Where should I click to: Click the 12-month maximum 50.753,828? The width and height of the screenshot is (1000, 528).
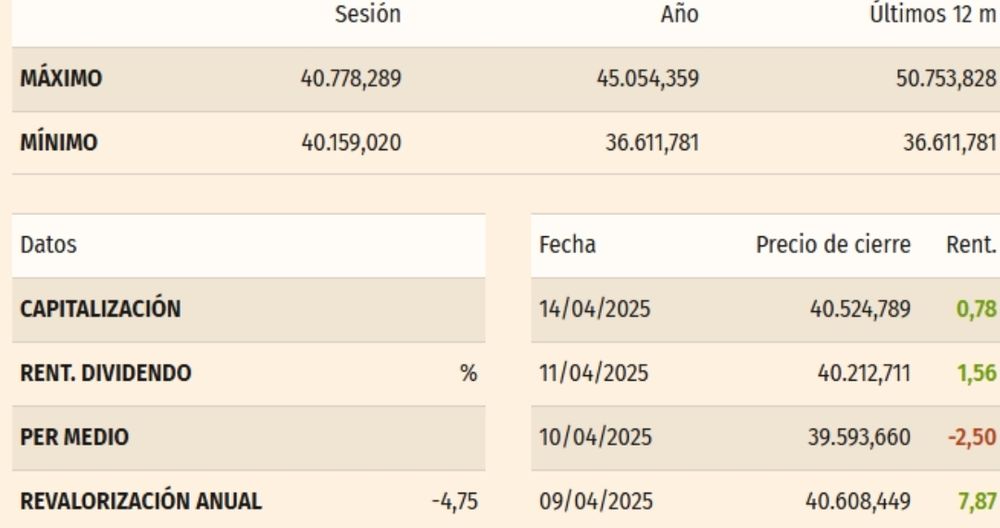click(945, 79)
